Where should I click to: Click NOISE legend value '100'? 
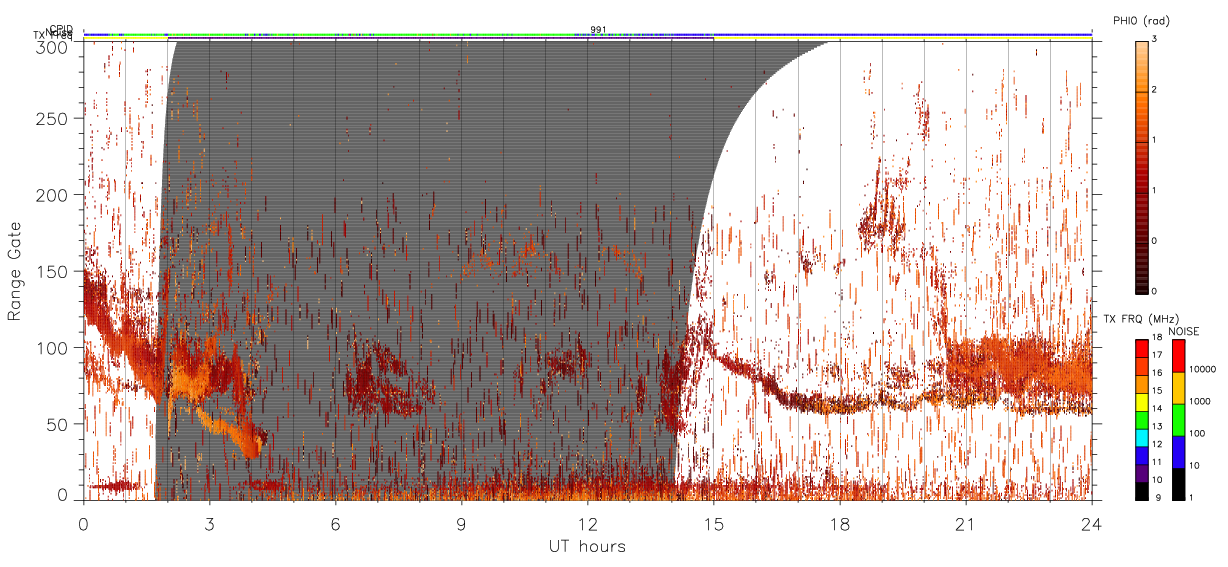(1197, 432)
